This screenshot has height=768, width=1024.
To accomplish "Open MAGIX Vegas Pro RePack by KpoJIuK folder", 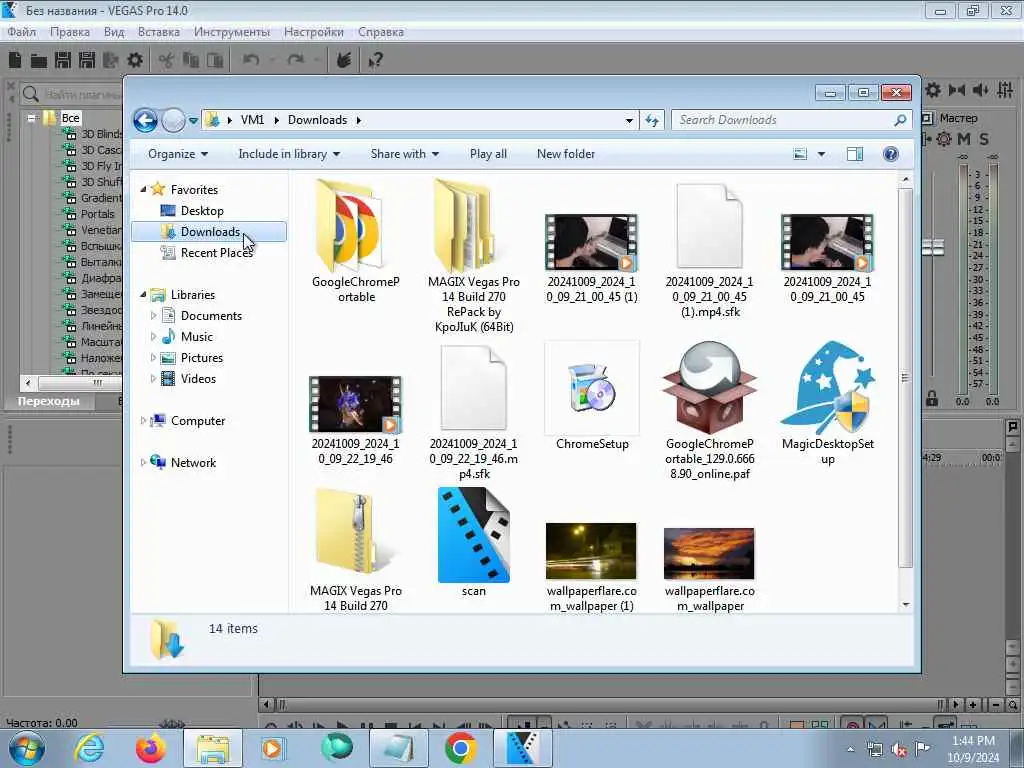I will coord(473,256).
